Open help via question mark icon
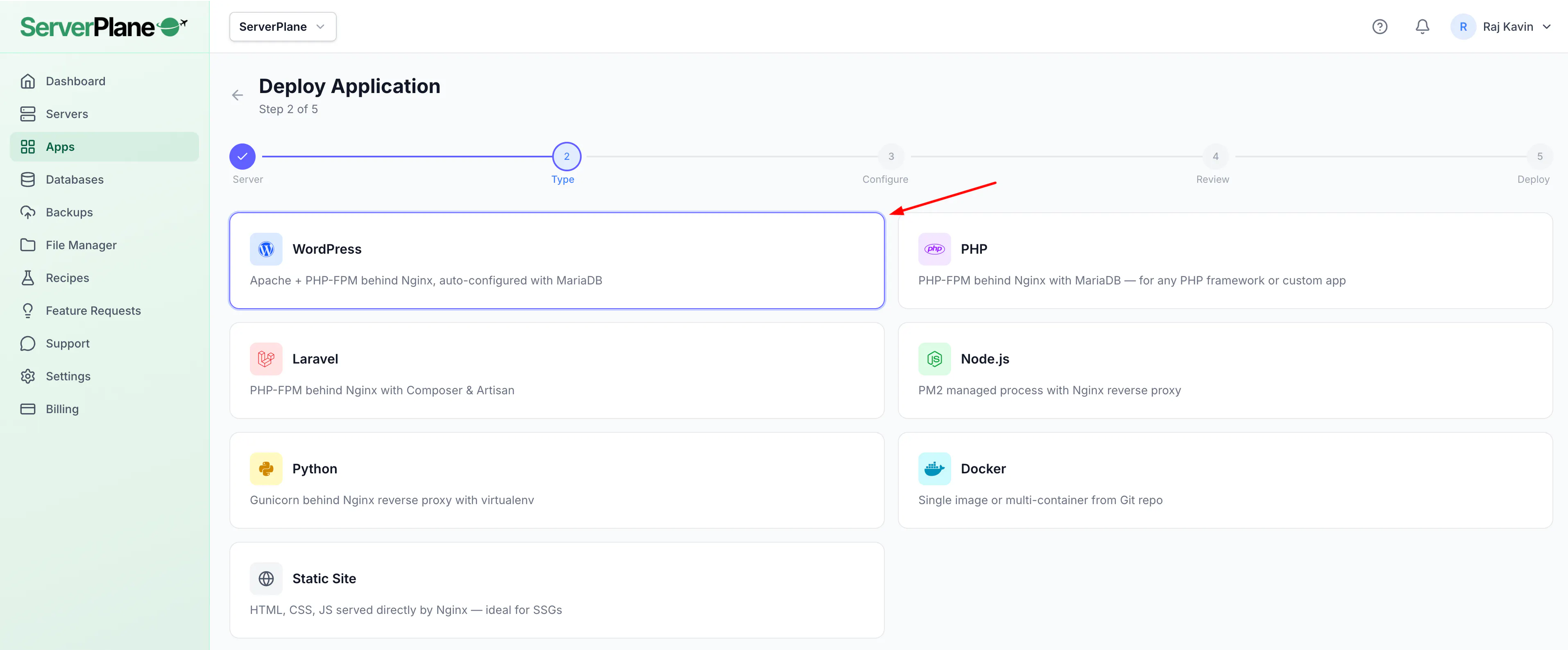1568x650 pixels. [x=1379, y=27]
